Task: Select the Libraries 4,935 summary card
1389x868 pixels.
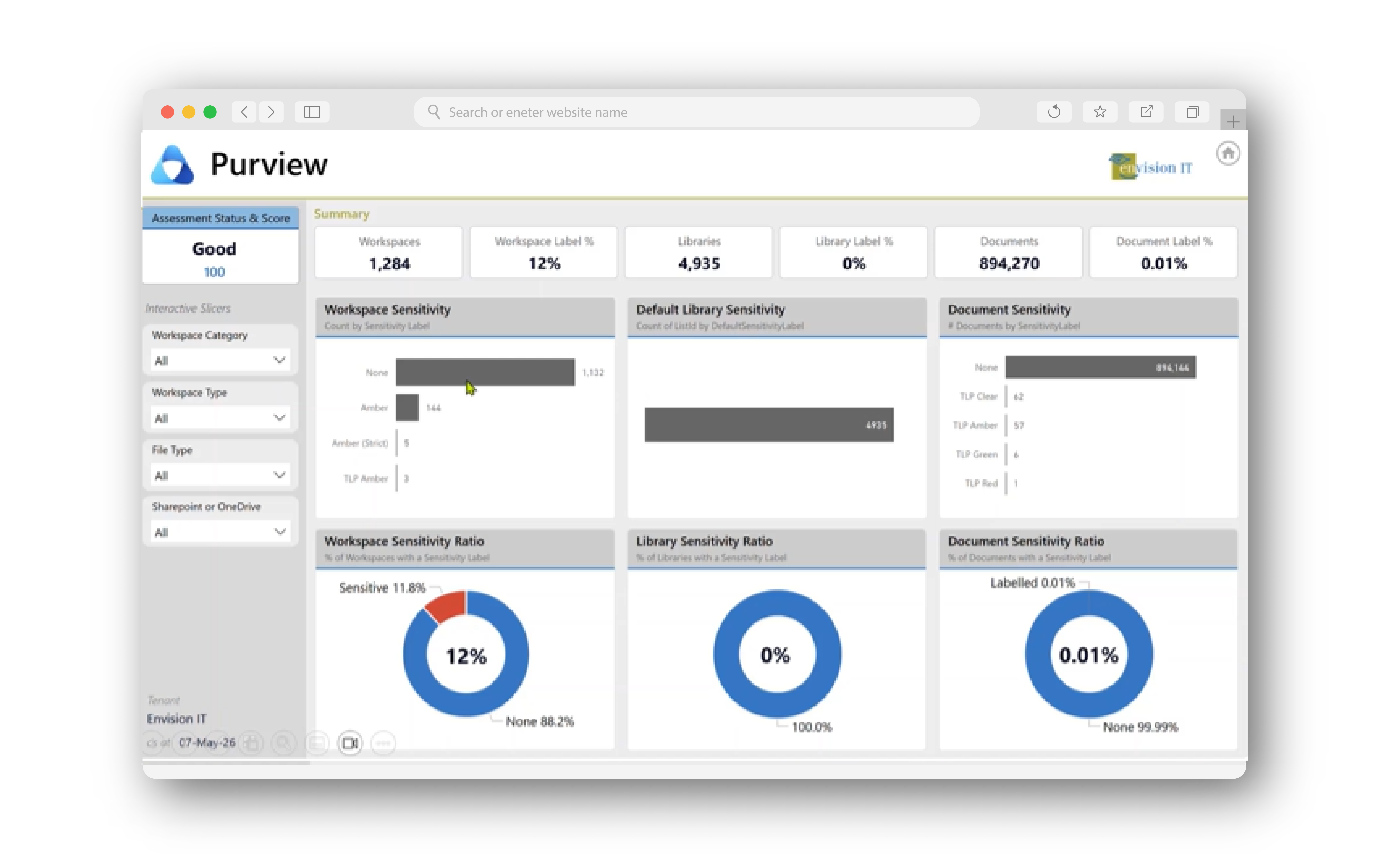Action: [x=699, y=253]
